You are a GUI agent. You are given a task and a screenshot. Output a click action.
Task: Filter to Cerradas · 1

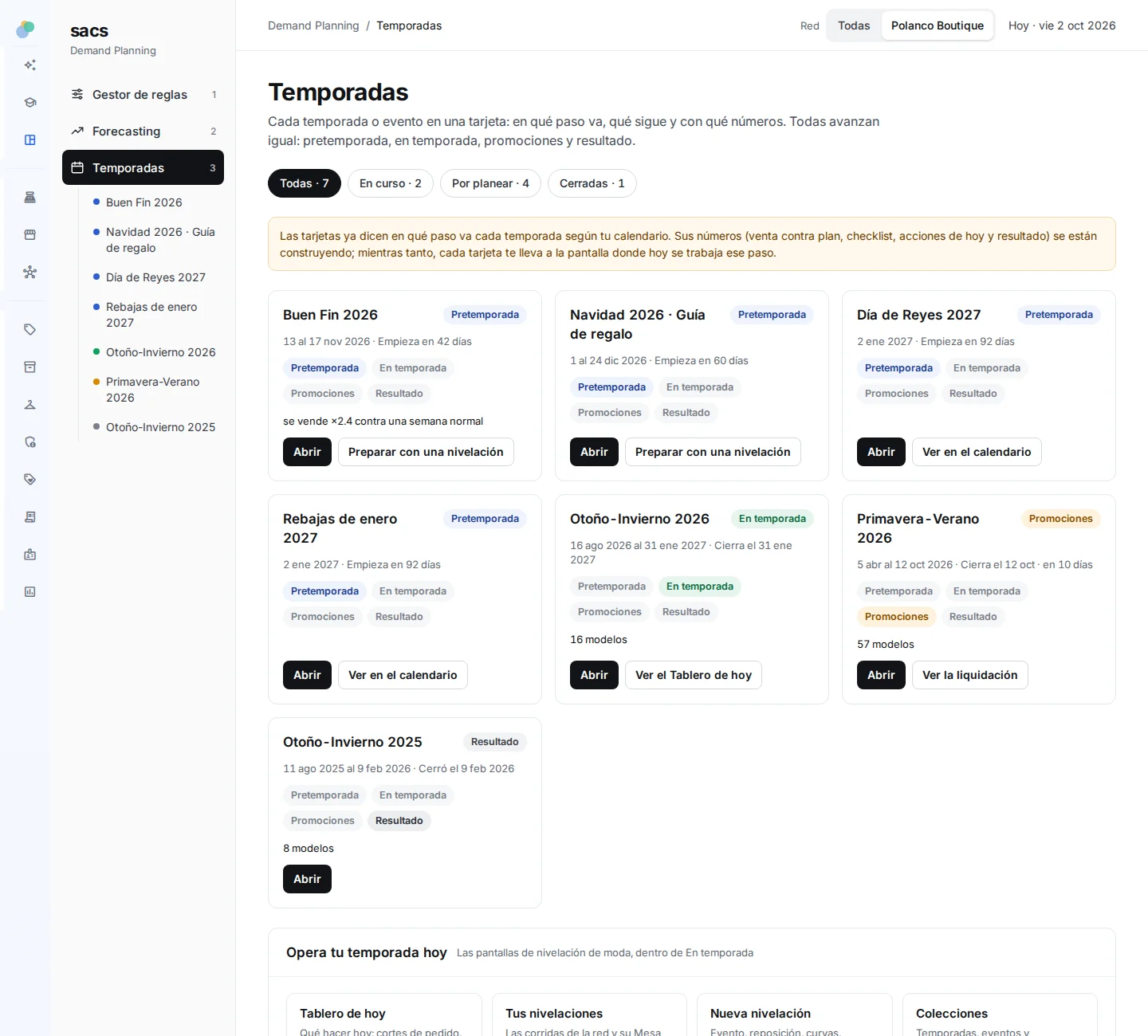click(x=592, y=183)
